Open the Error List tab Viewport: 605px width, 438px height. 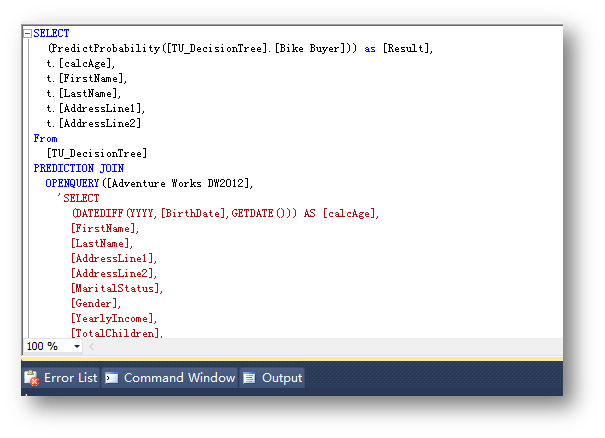coord(62,378)
